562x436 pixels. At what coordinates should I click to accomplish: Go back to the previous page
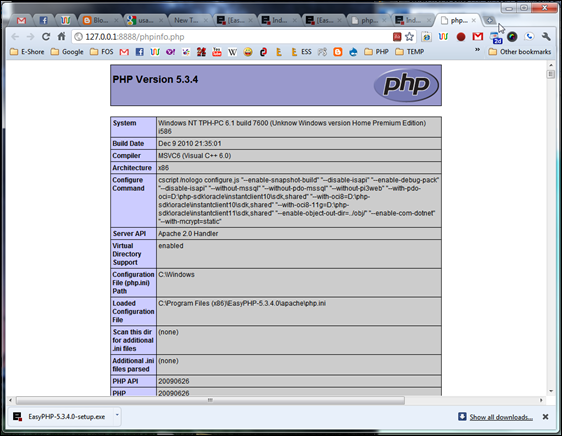coord(15,37)
